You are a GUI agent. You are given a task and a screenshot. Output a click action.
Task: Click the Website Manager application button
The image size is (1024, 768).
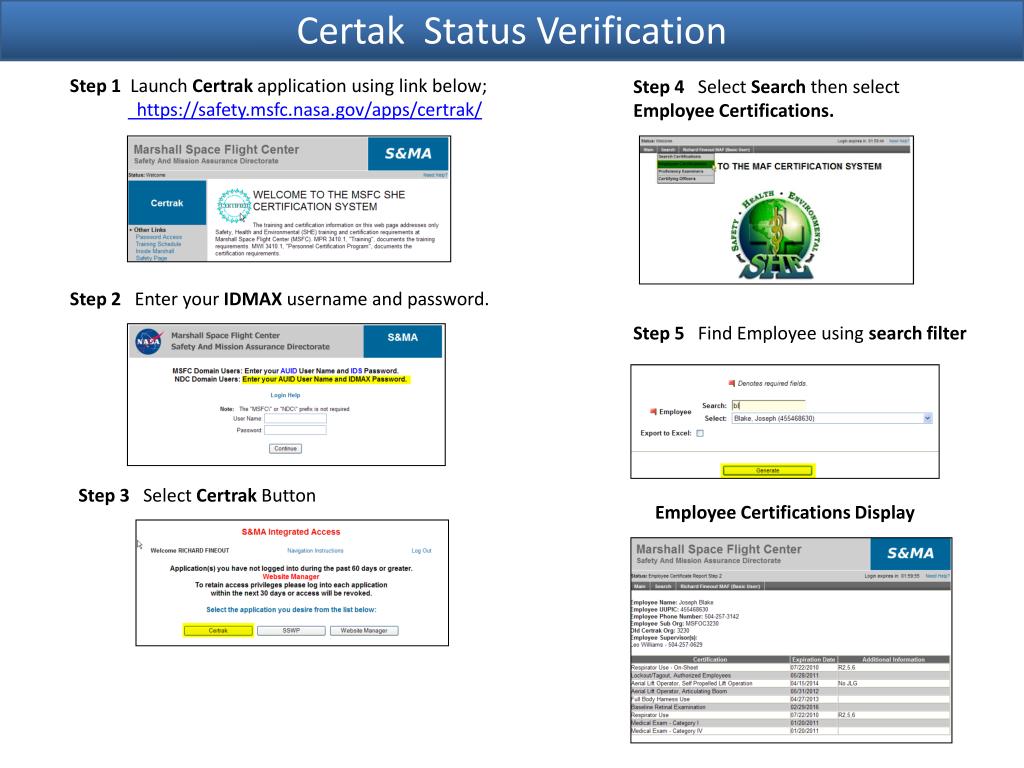pos(364,631)
